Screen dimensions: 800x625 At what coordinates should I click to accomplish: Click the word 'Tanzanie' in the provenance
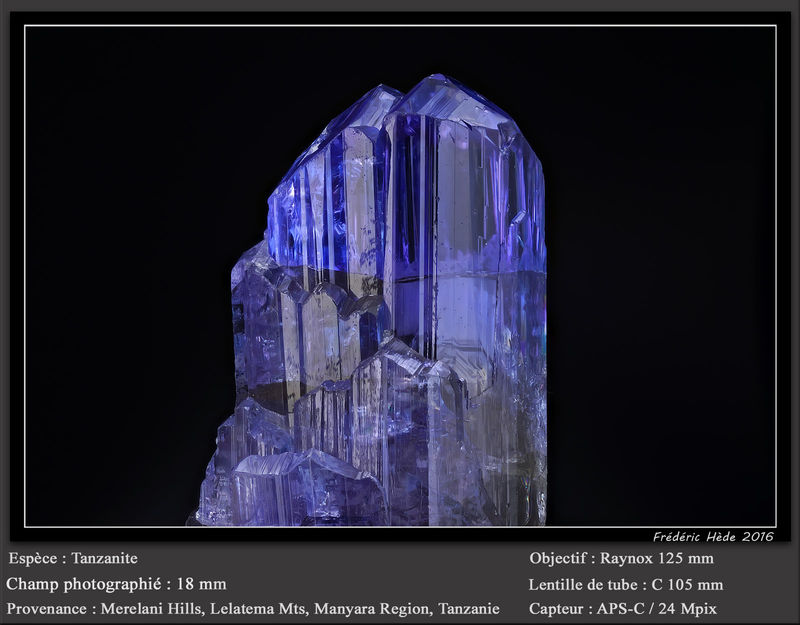(x=469, y=609)
